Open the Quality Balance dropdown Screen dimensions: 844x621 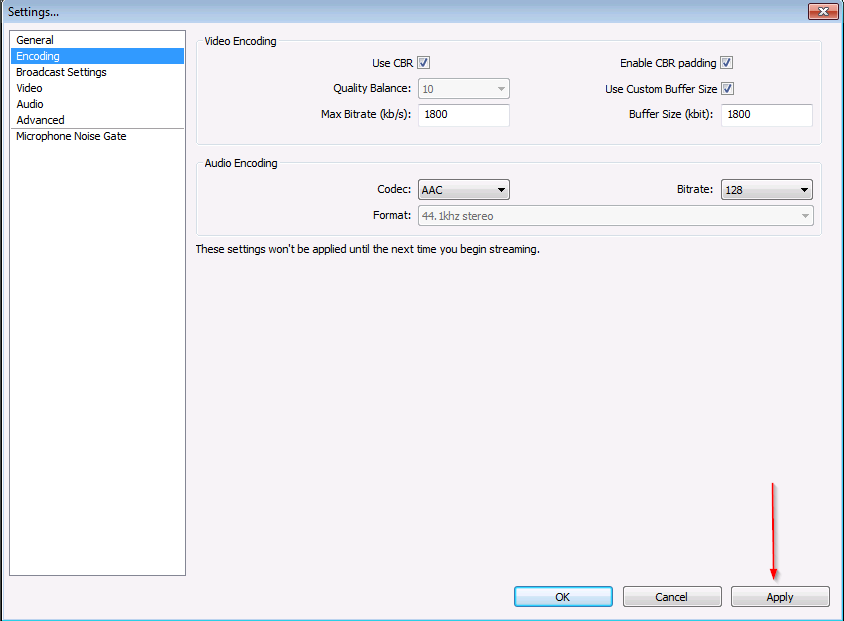464,89
